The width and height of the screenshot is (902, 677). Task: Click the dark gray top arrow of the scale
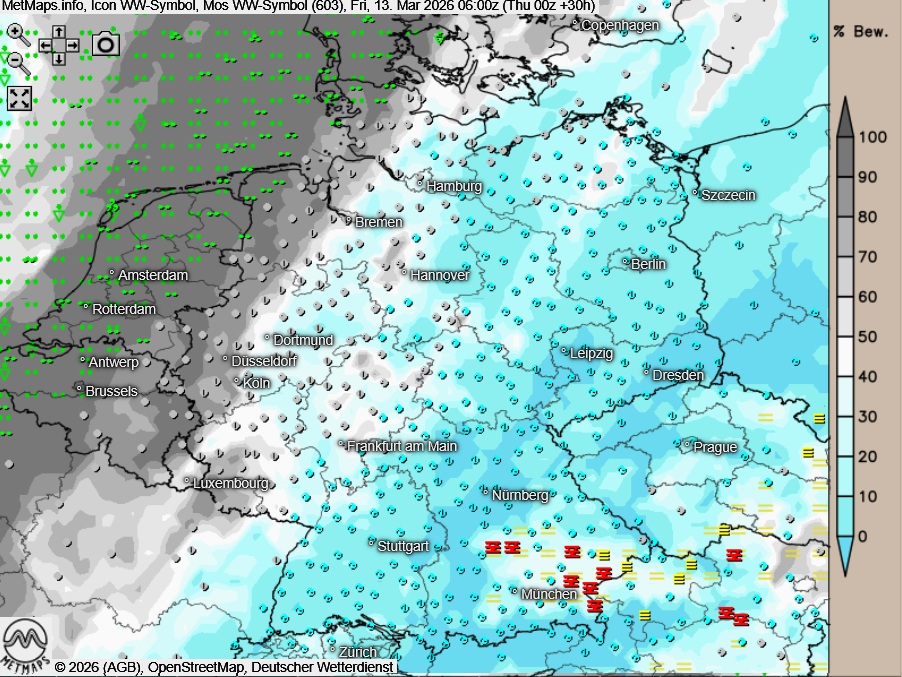click(845, 115)
